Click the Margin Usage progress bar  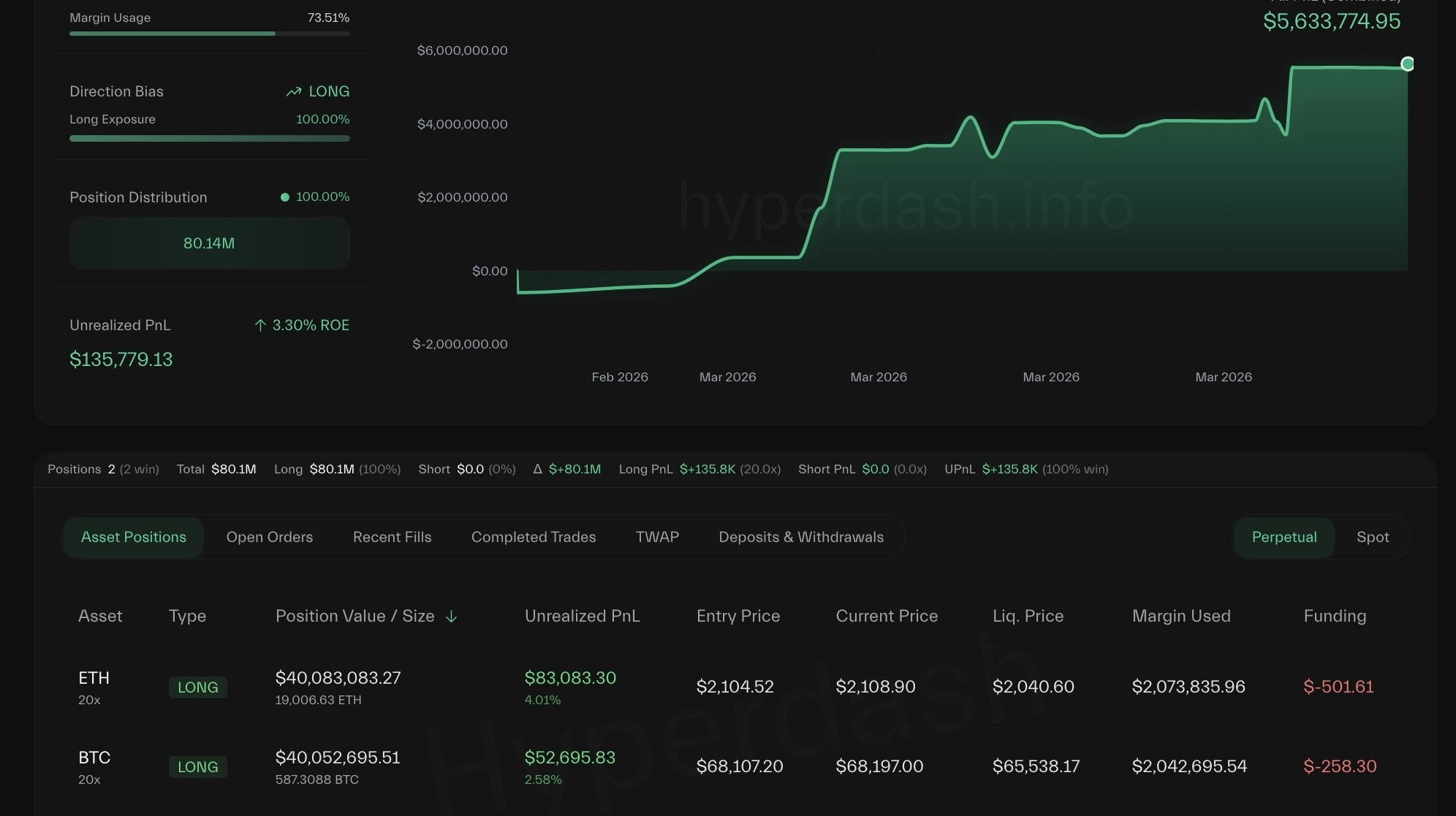click(209, 34)
